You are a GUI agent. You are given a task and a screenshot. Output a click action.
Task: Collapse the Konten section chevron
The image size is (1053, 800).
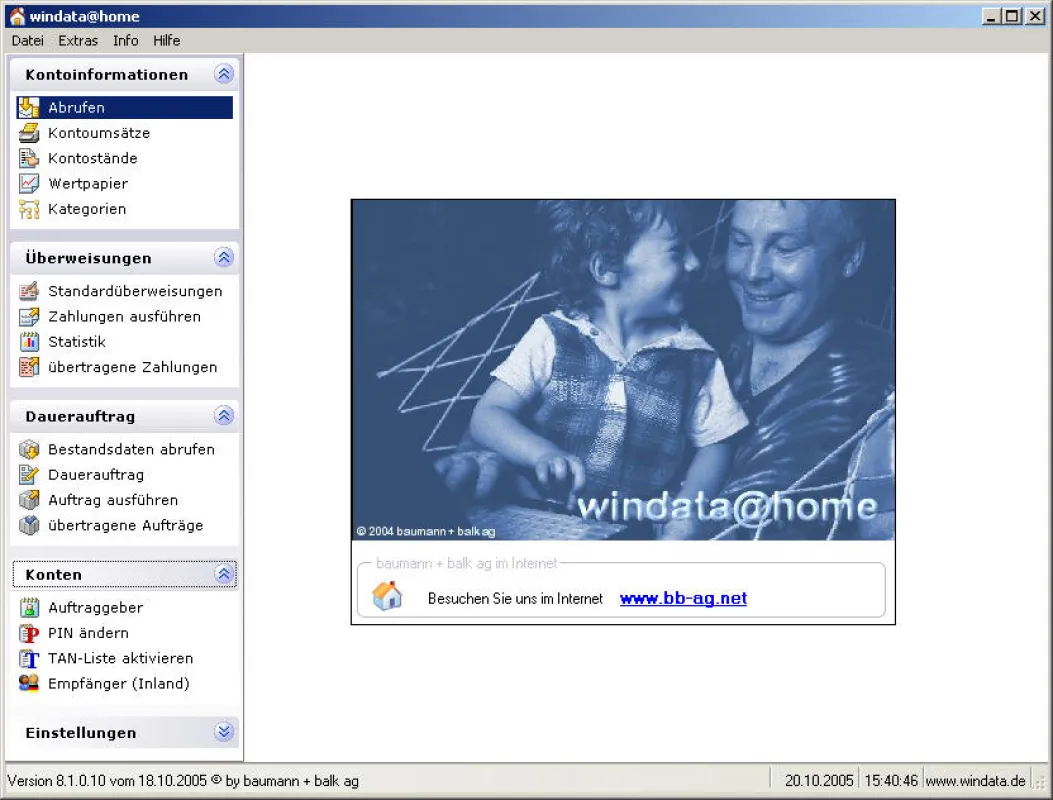224,574
